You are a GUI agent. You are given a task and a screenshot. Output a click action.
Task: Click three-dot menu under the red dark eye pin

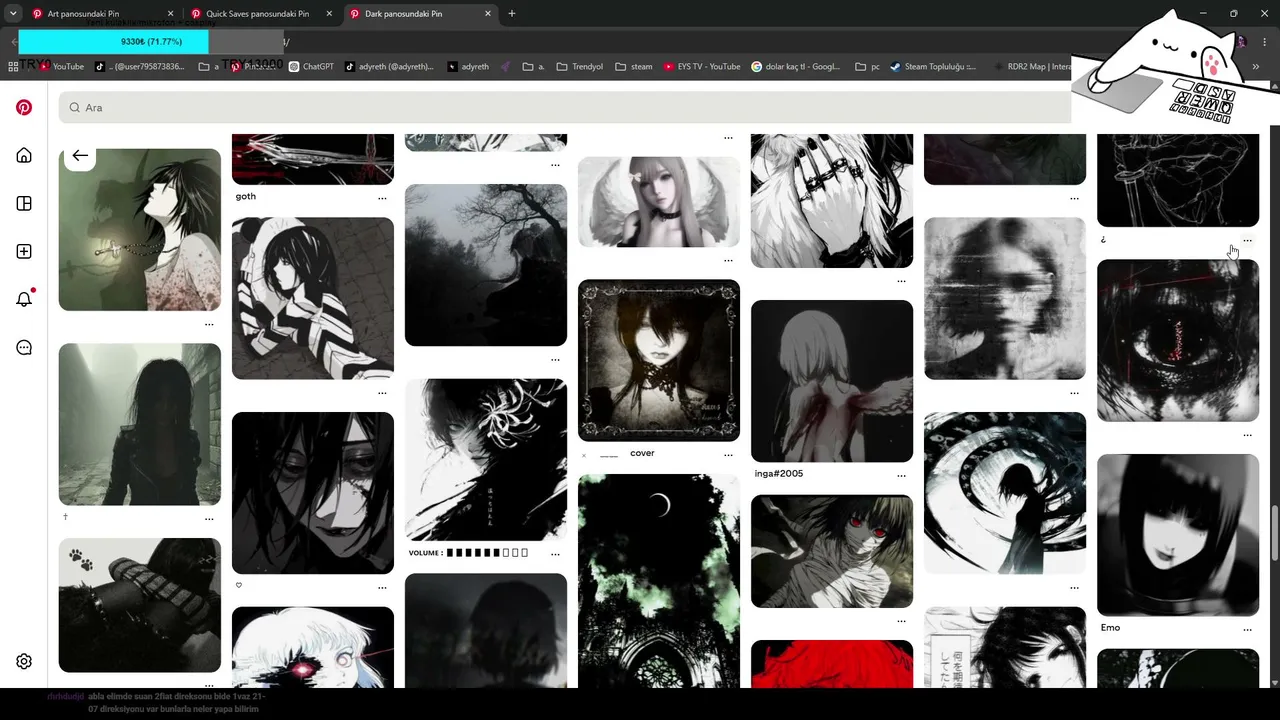click(1247, 435)
